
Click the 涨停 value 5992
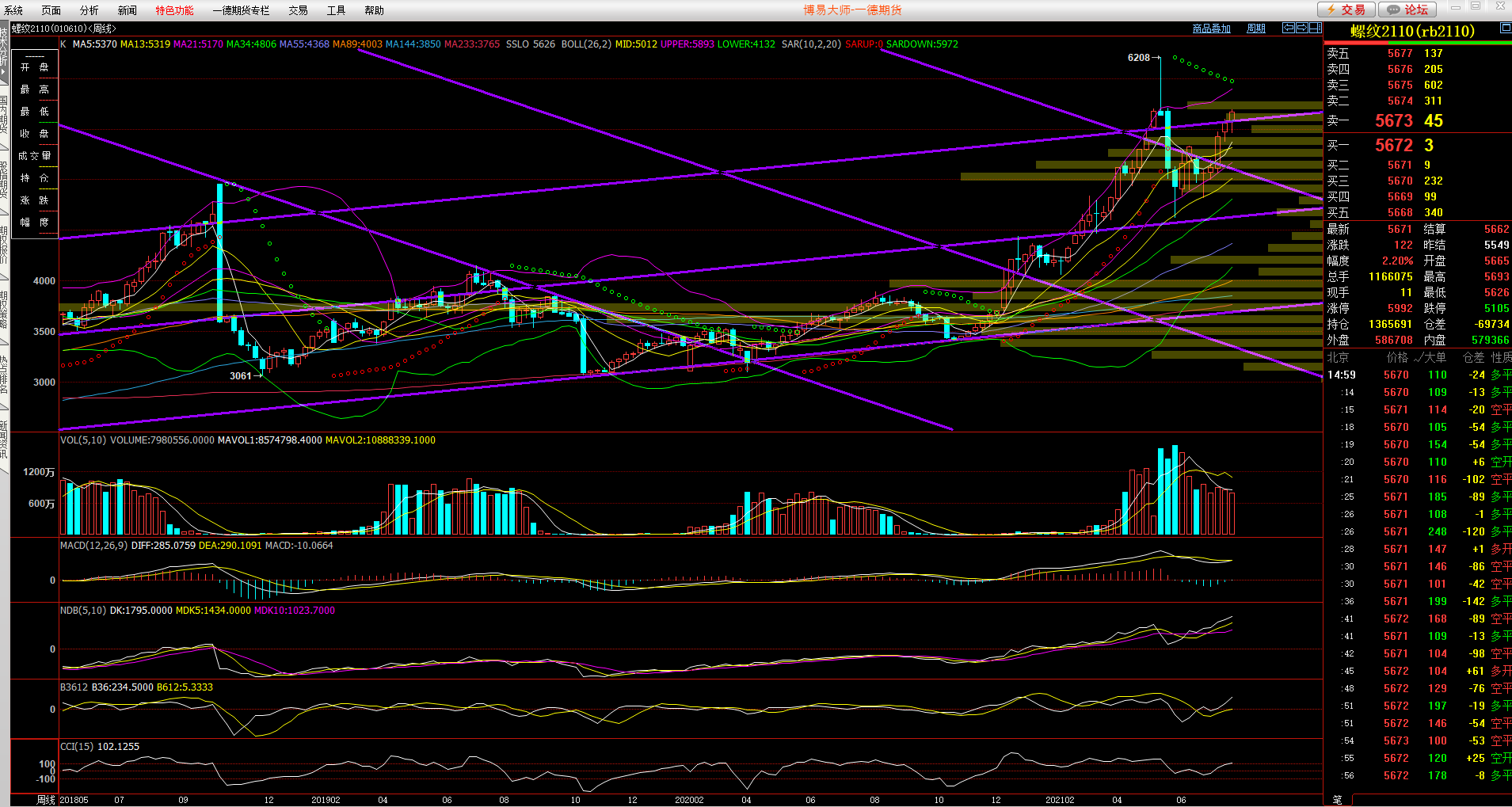[x=1400, y=308]
